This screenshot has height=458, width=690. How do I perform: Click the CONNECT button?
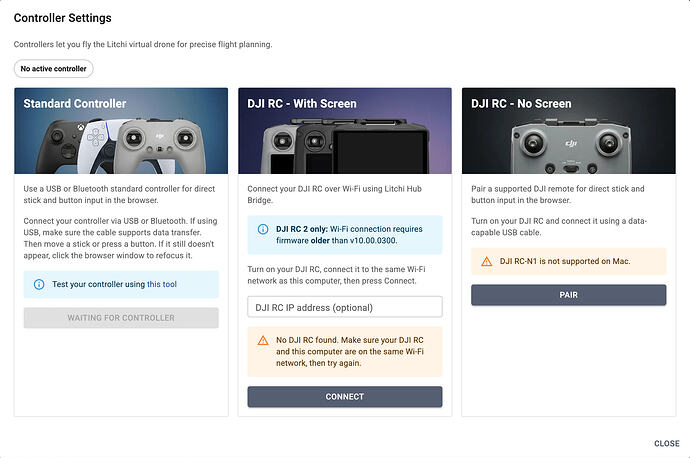345,397
